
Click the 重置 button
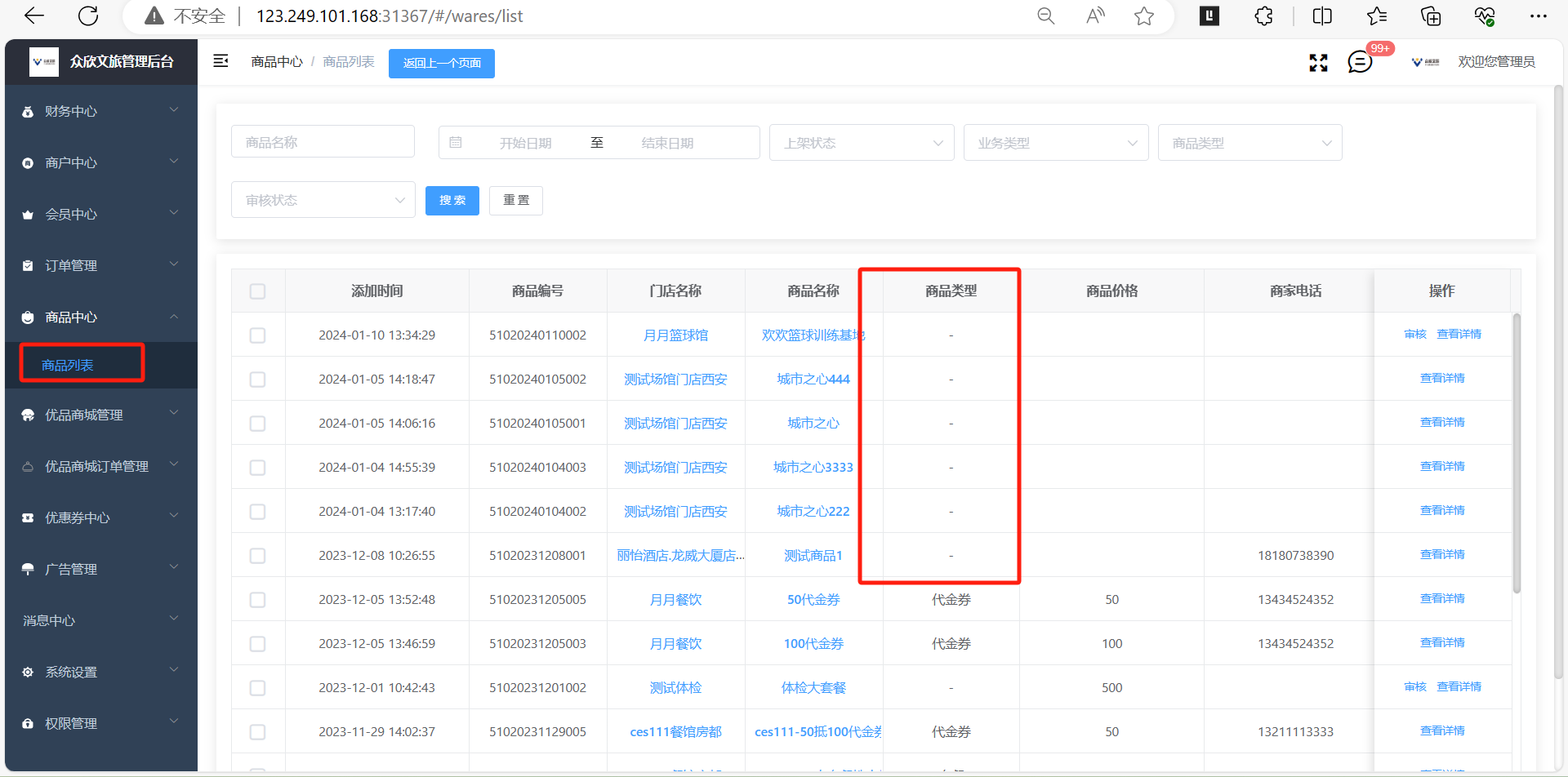point(516,200)
